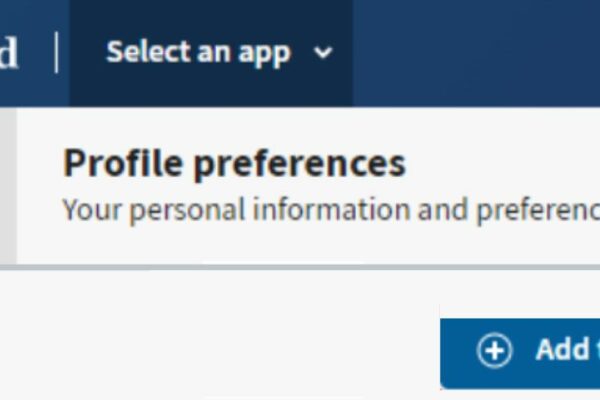Click the gray divider line under the header

coord(300,267)
